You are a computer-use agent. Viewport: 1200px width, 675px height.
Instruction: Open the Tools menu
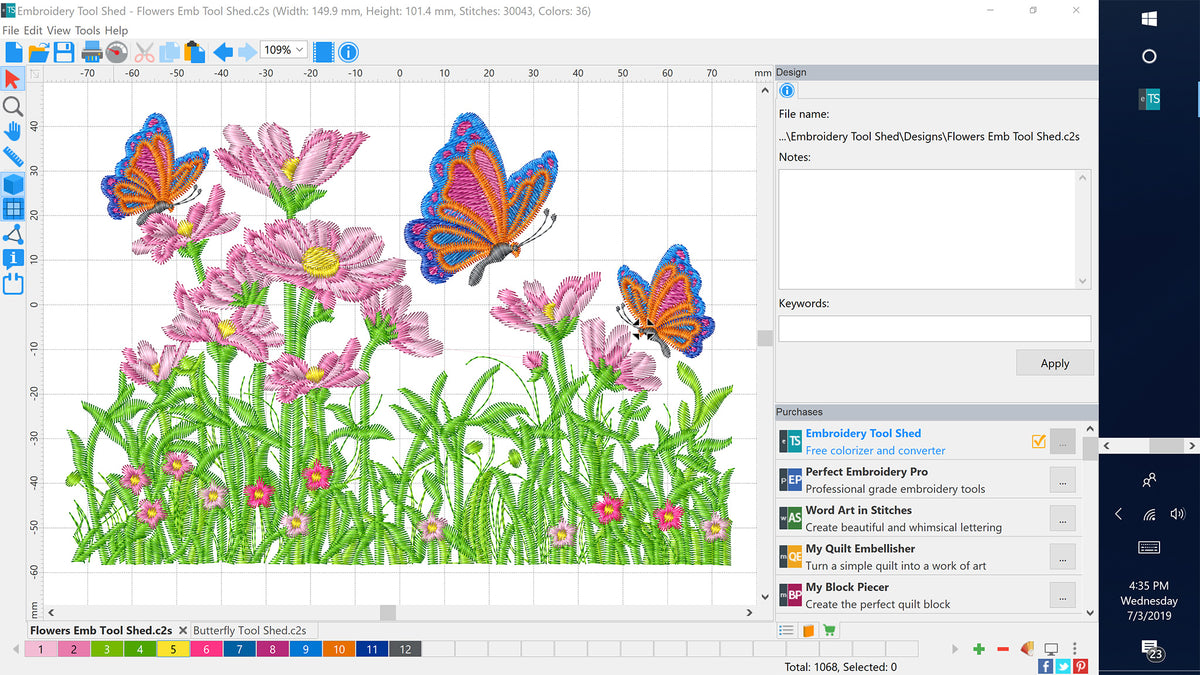point(87,31)
